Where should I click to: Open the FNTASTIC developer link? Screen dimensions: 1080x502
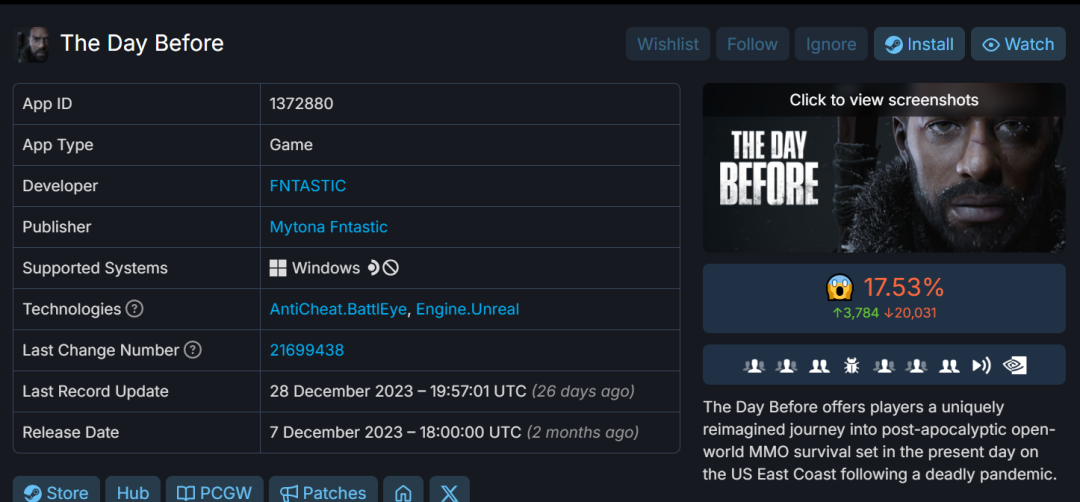308,186
